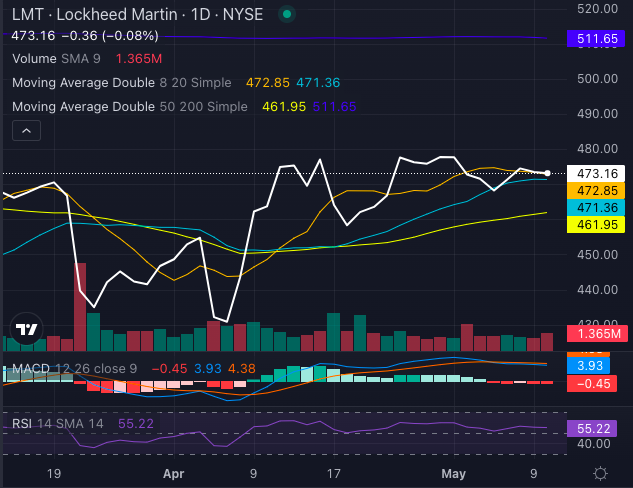Select the LMT Lockheed Martin symbol title
This screenshot has height=488, width=633.
[x=137, y=15]
